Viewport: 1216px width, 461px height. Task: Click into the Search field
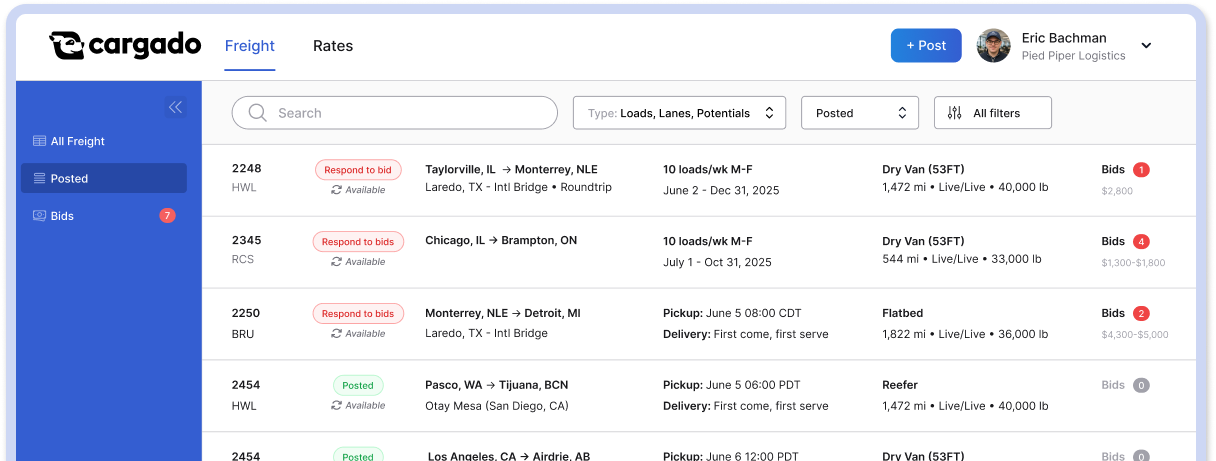(x=395, y=113)
